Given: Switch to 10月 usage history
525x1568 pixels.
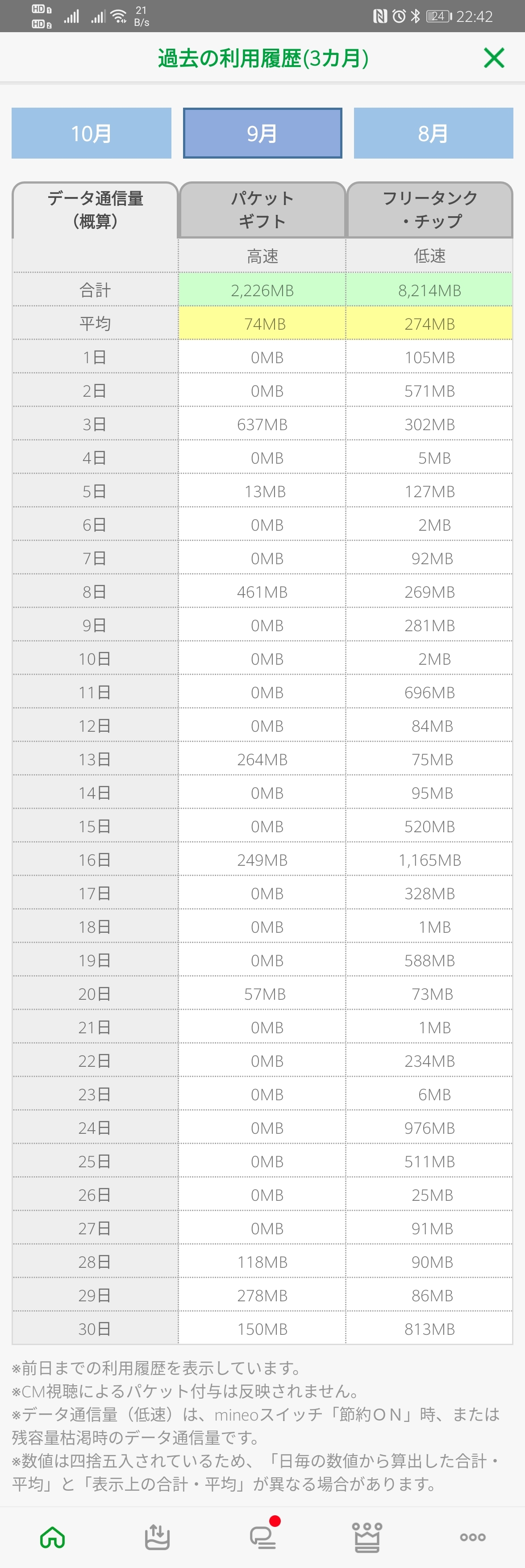Looking at the screenshot, I should (91, 133).
